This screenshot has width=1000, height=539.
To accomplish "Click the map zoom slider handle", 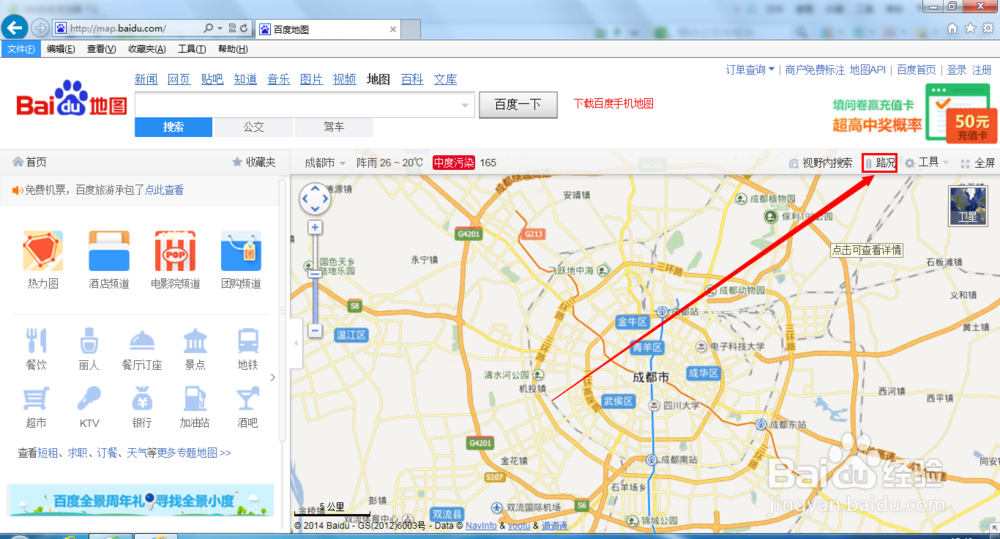I will pyautogui.click(x=315, y=274).
